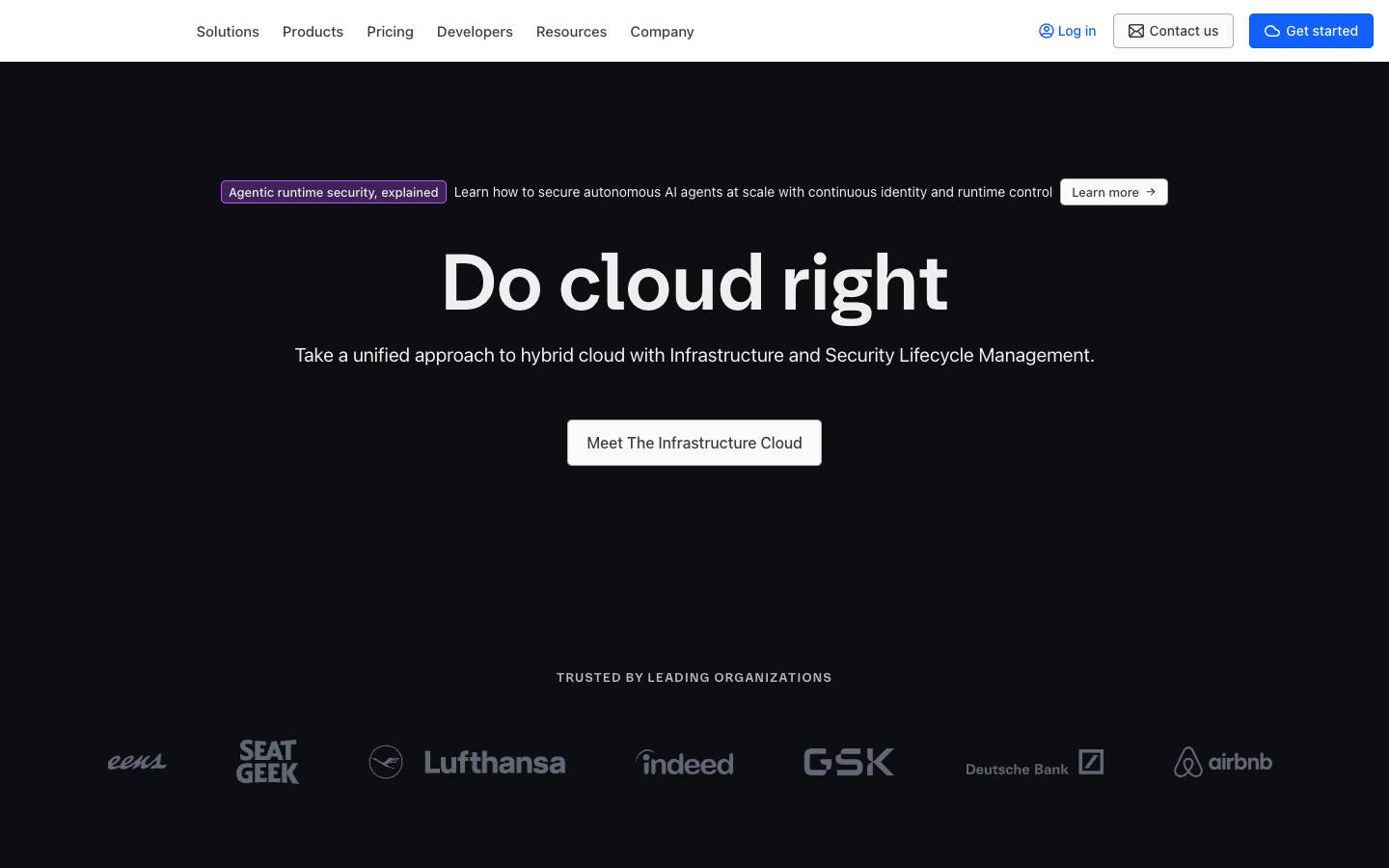Click the envelope icon in Contact us
The height and width of the screenshot is (868, 1389).
tap(1136, 31)
